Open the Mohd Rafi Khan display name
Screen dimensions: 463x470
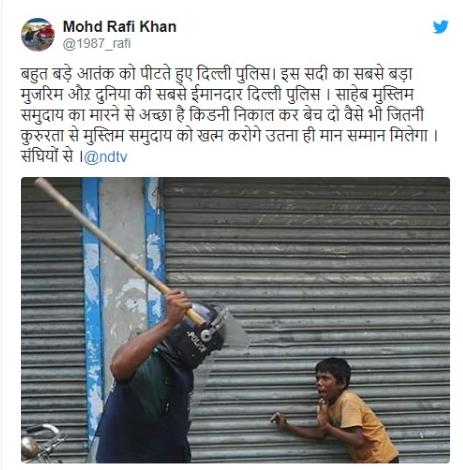[120, 27]
